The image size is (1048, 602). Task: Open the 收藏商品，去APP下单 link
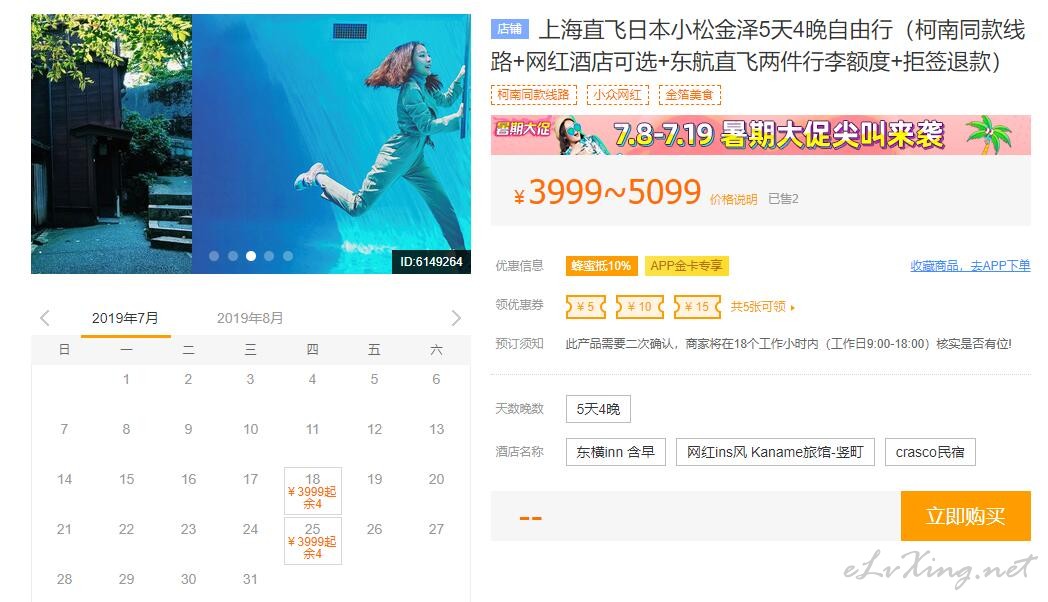click(970, 265)
